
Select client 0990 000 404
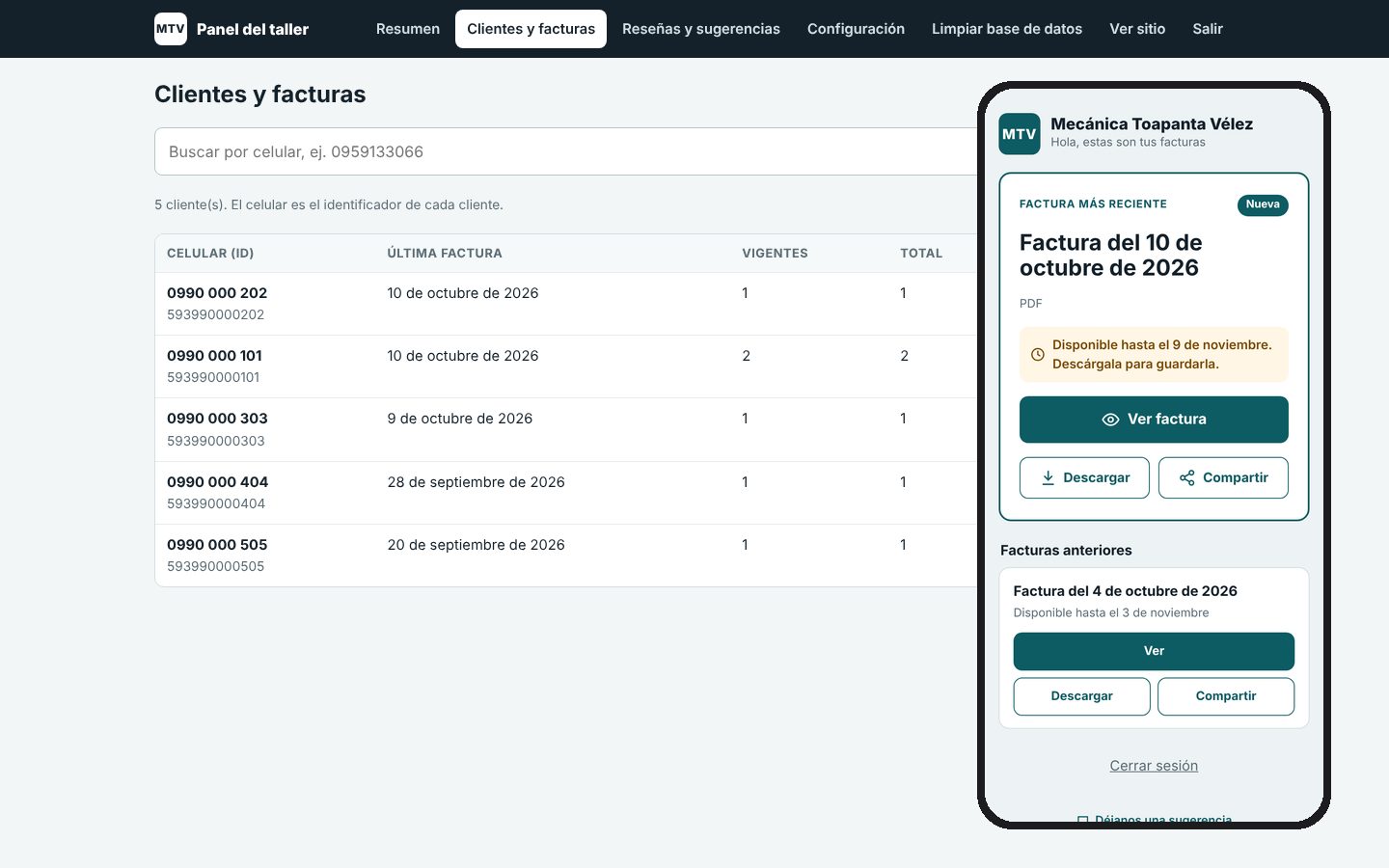tap(567, 493)
